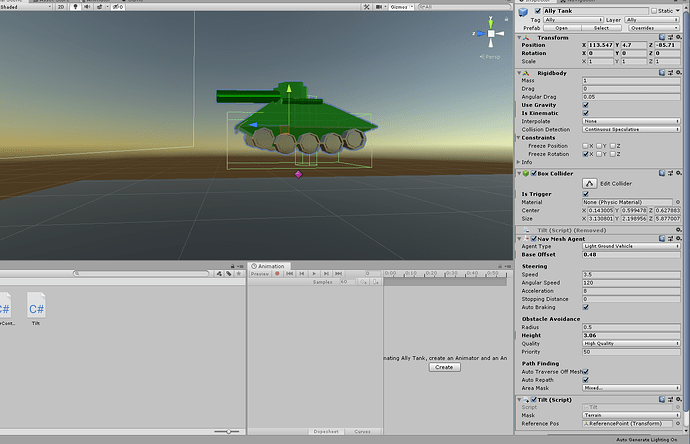
Task: Open the Shaded draw mode dropdown
Action: tap(26, 7)
